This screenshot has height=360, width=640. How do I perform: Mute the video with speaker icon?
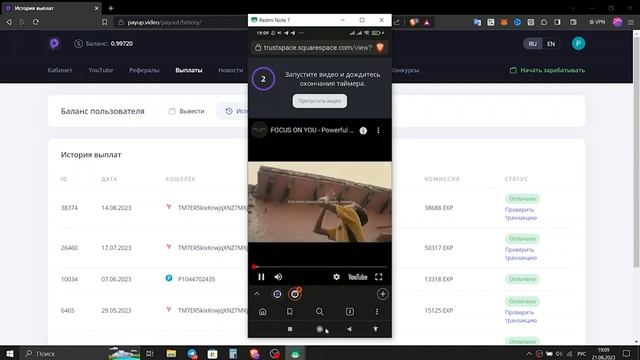(278, 277)
